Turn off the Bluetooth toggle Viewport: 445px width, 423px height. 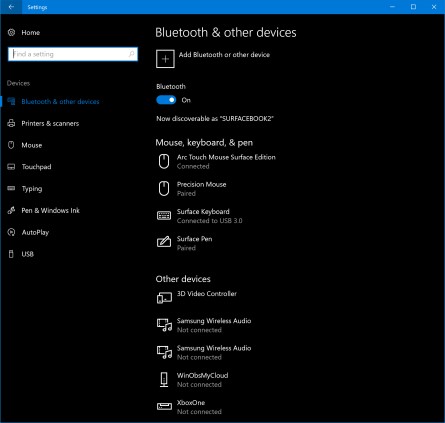click(166, 100)
